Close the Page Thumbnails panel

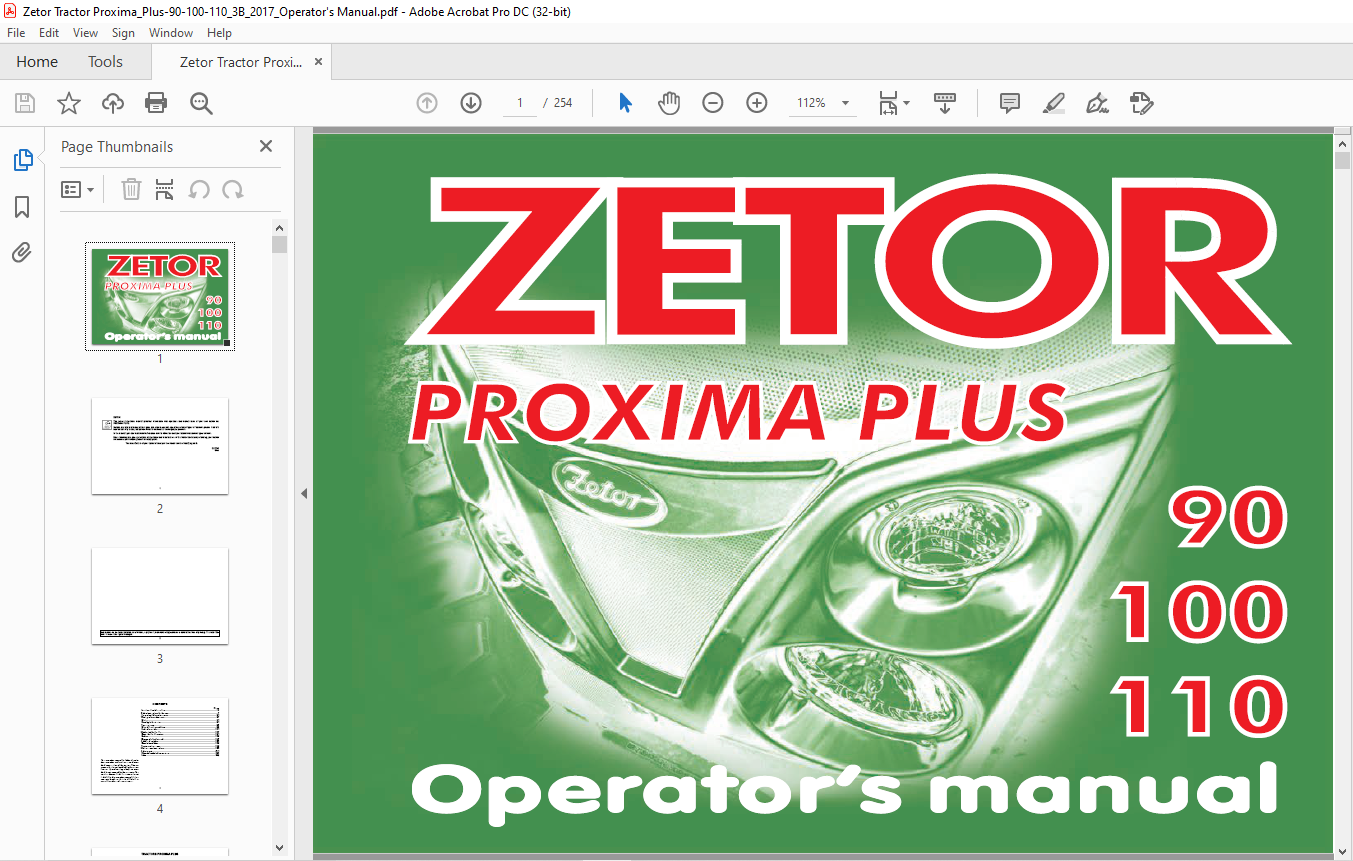[266, 146]
